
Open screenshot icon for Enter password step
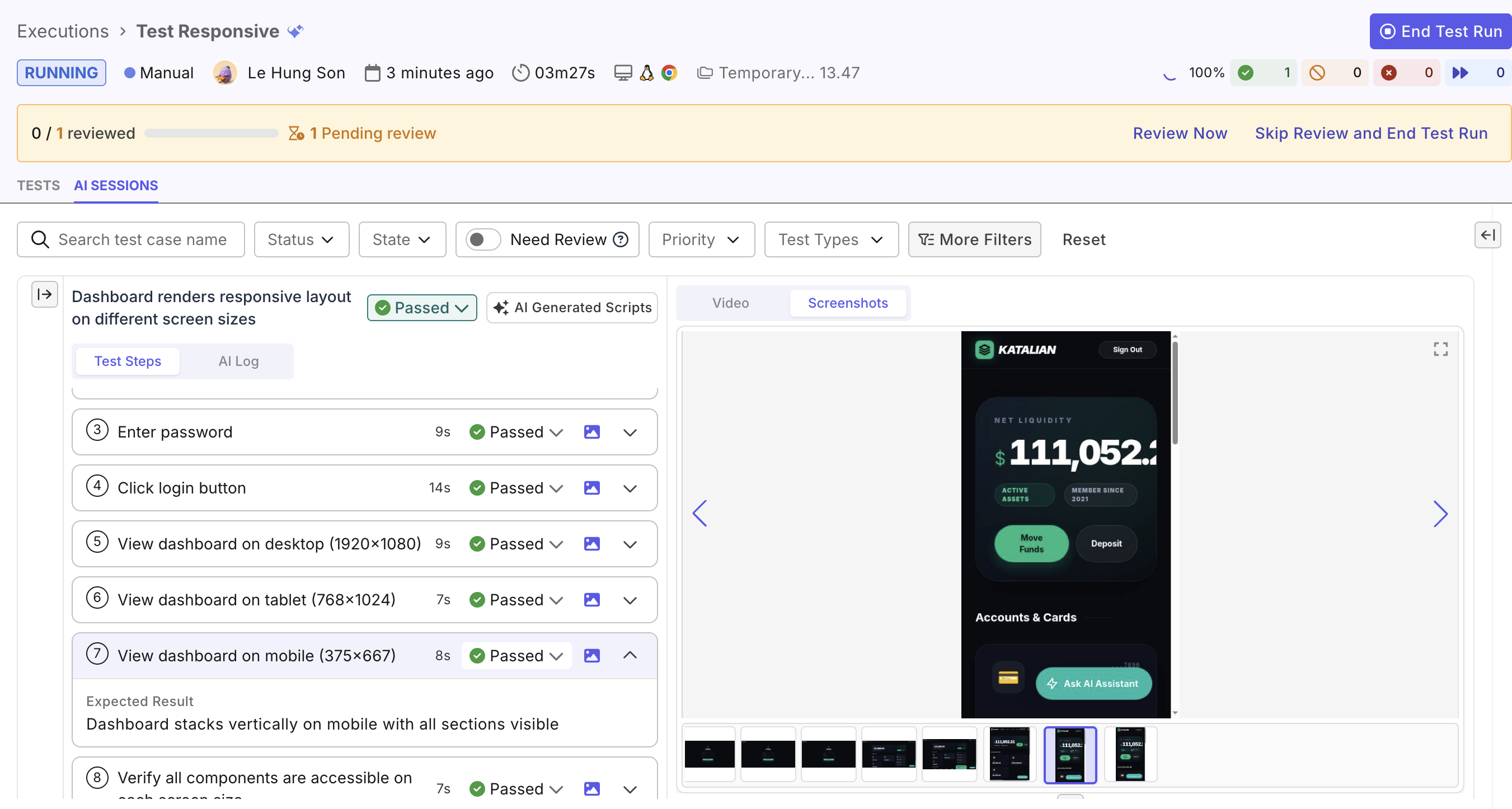(591, 432)
